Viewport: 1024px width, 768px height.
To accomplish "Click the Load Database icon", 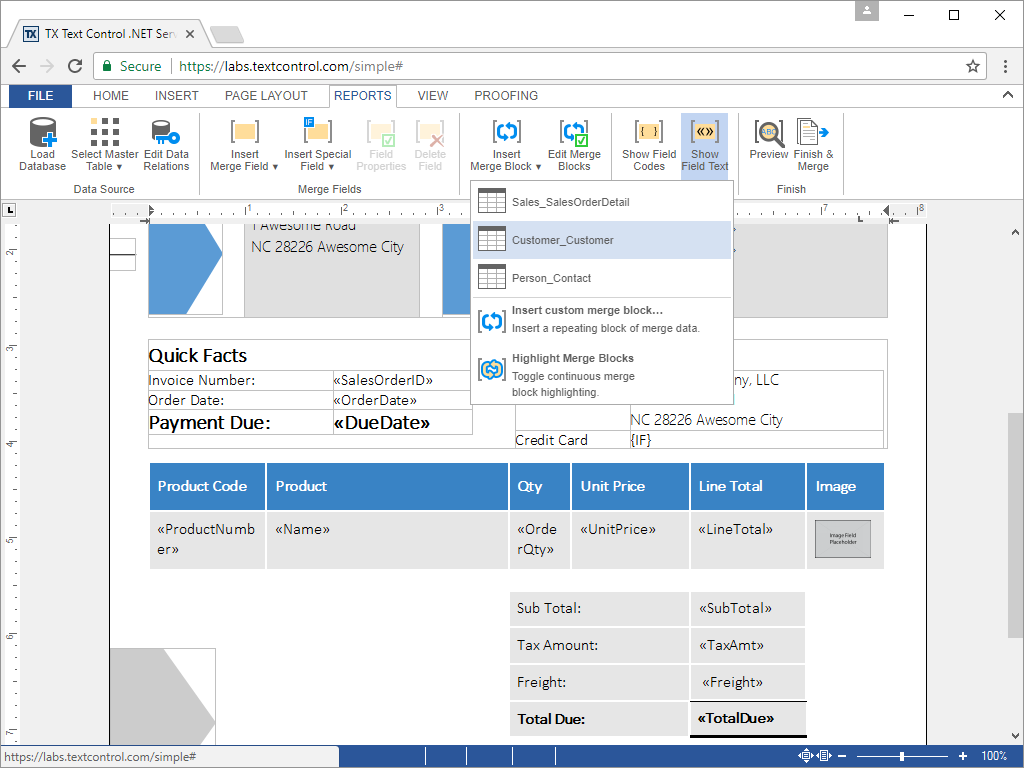I will click(x=42, y=132).
